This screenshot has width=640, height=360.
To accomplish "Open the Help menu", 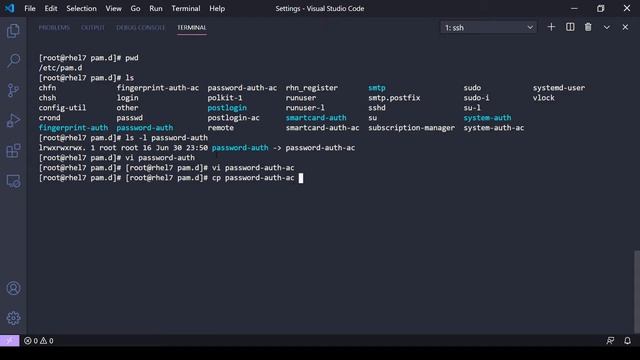I will (x=217, y=8).
